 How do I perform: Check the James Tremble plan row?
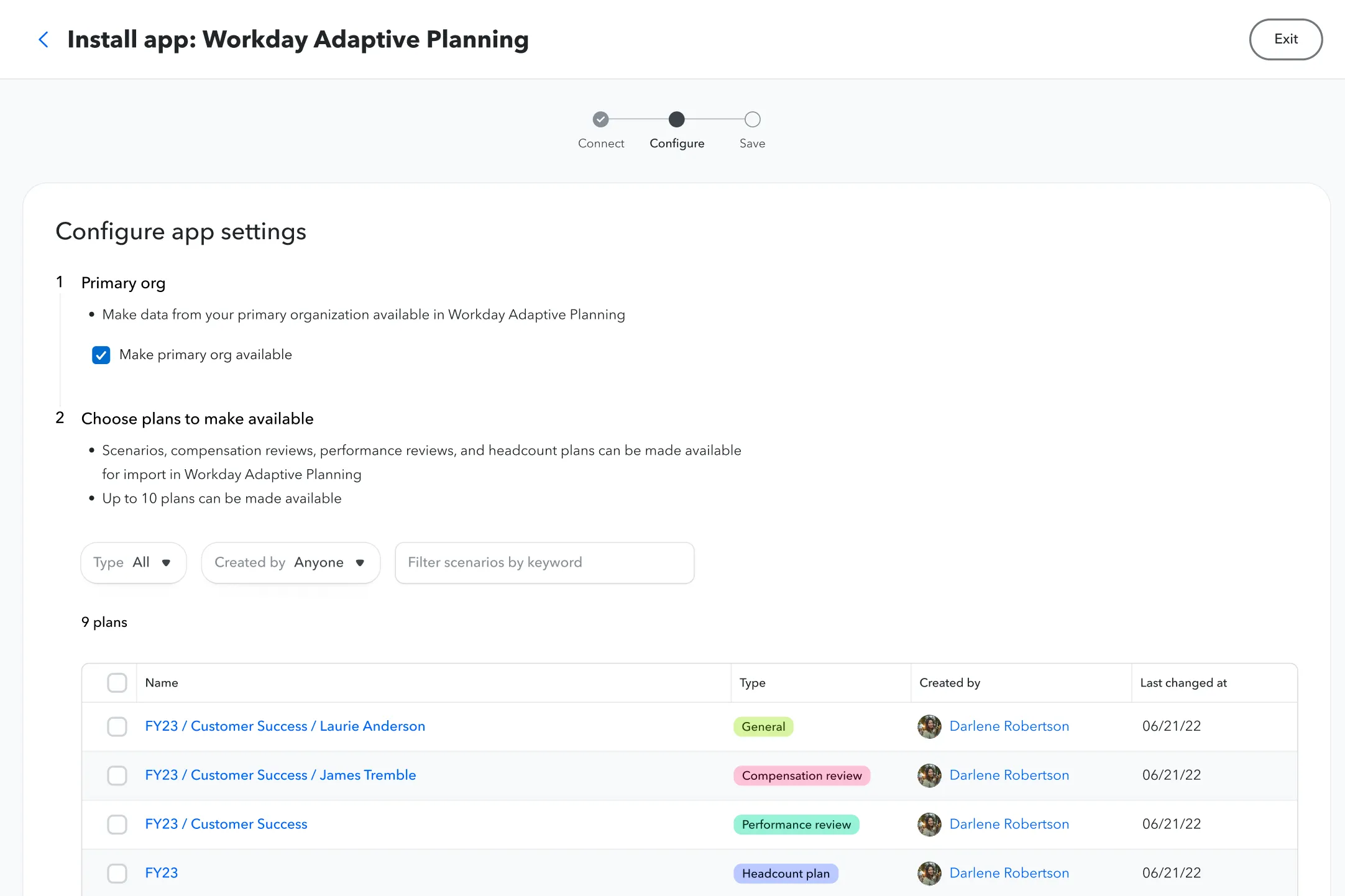pyautogui.click(x=117, y=775)
